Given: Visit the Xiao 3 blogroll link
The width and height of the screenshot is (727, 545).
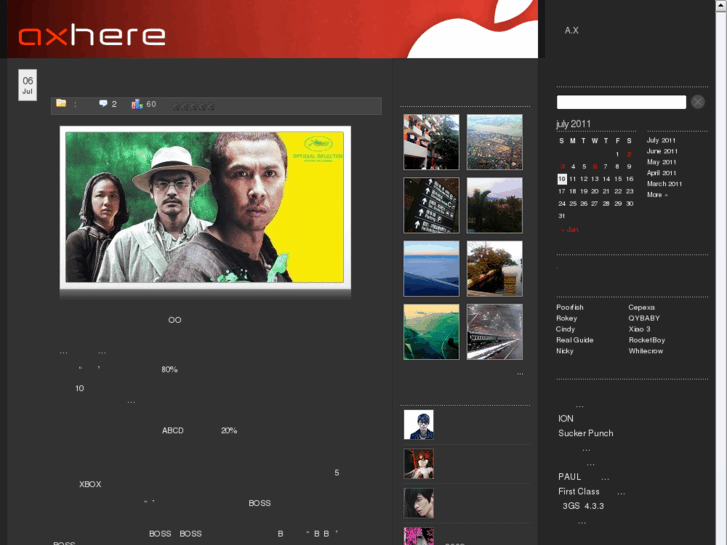Looking at the screenshot, I should pyautogui.click(x=639, y=329).
